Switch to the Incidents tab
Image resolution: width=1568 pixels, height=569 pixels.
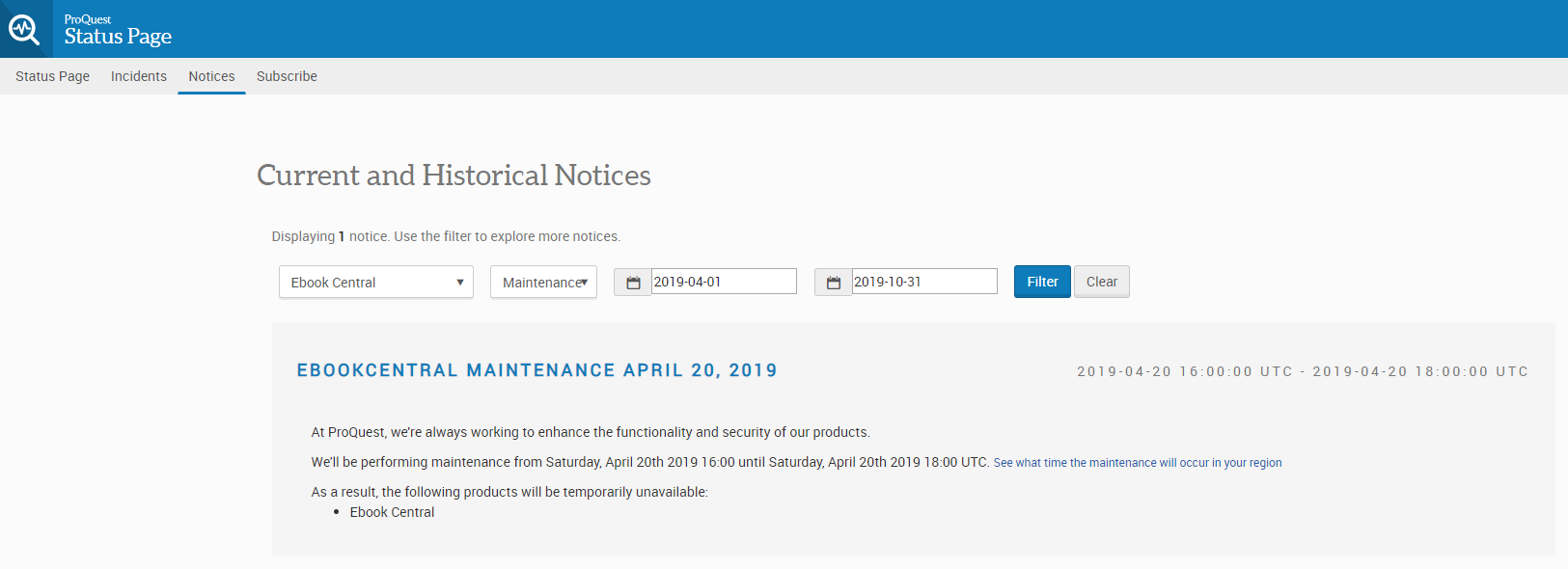point(138,75)
